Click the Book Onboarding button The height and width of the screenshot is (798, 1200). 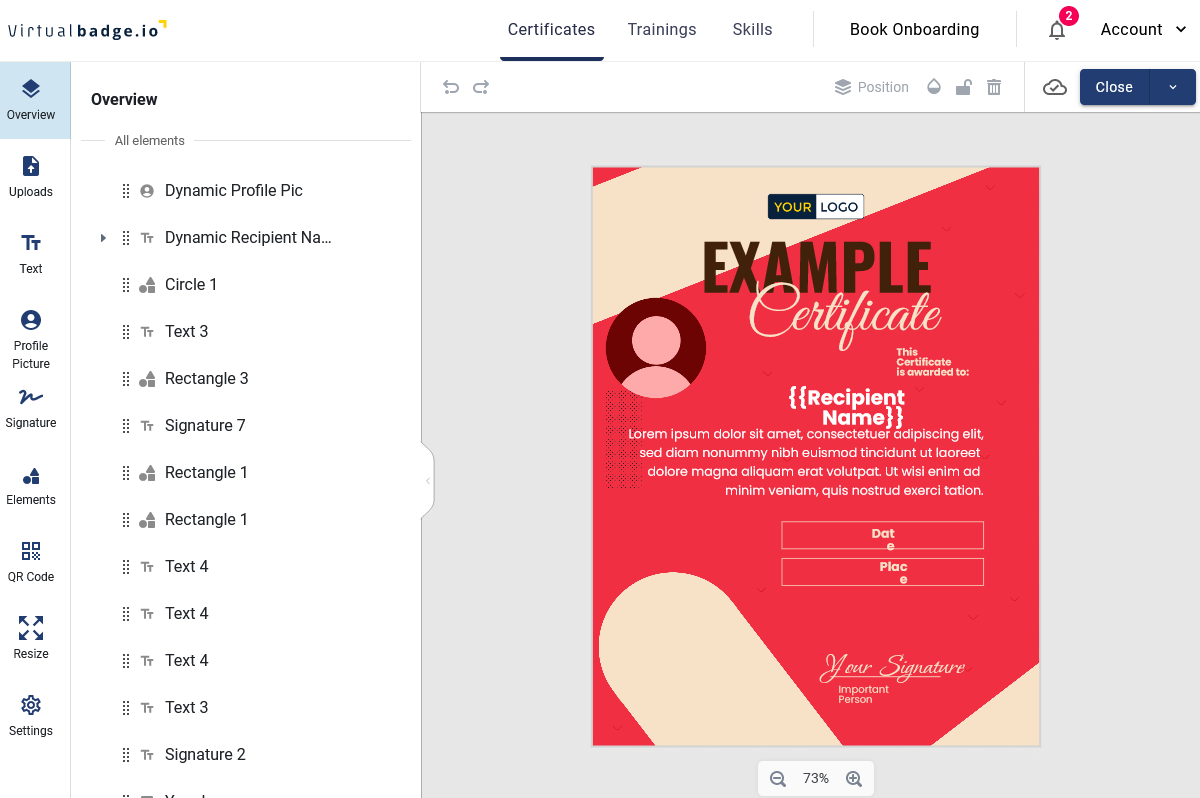coord(913,29)
